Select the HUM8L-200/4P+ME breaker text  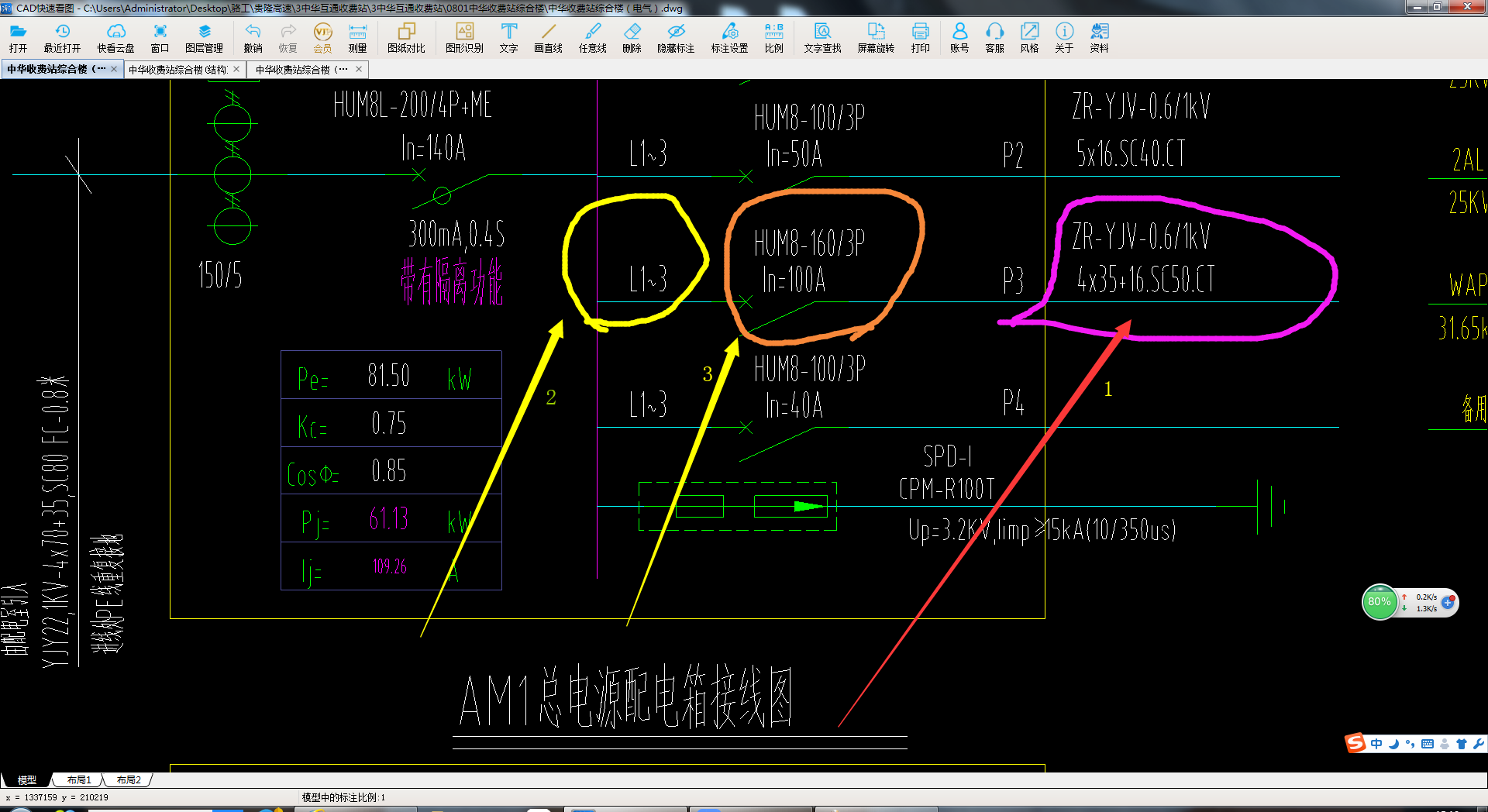tap(412, 105)
